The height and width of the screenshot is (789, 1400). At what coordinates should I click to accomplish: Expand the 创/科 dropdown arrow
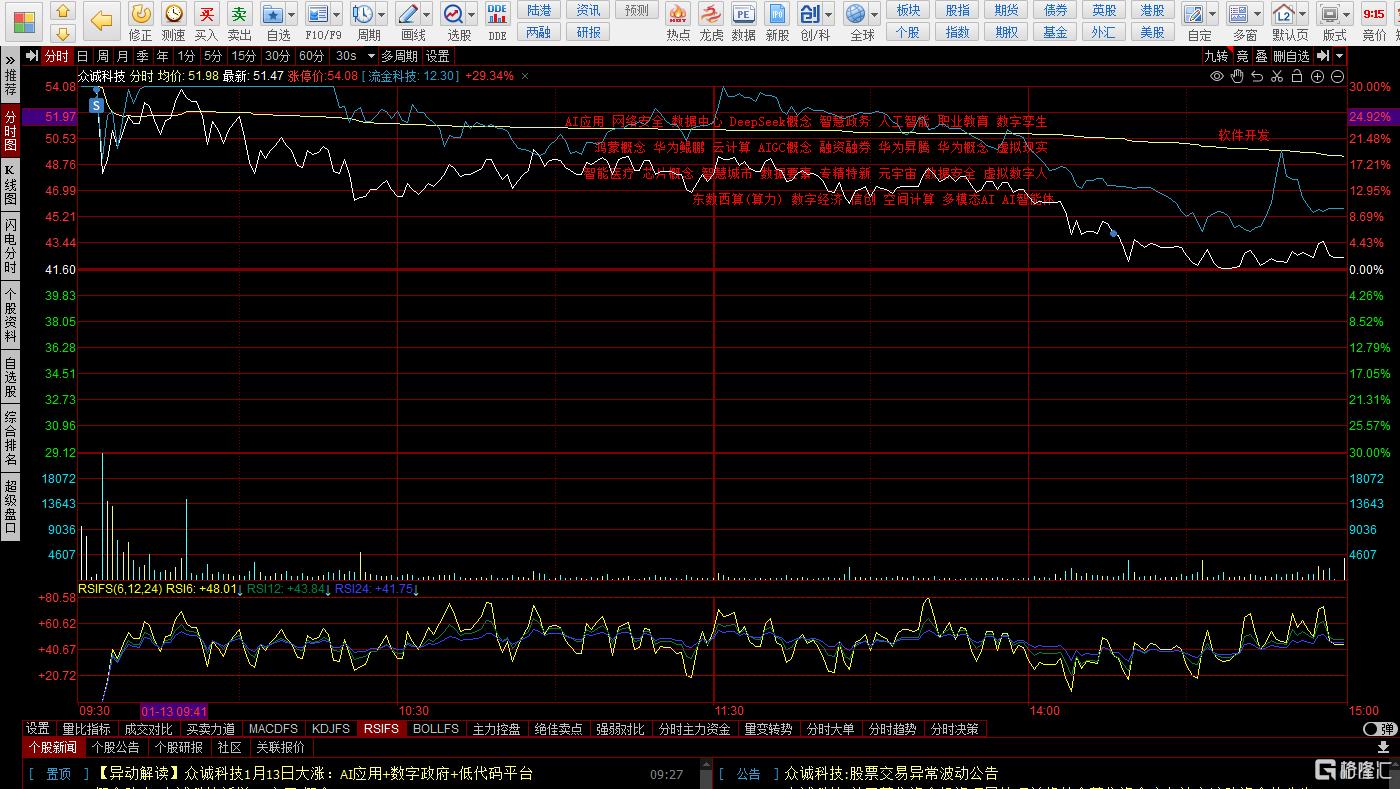pyautogui.click(x=829, y=15)
